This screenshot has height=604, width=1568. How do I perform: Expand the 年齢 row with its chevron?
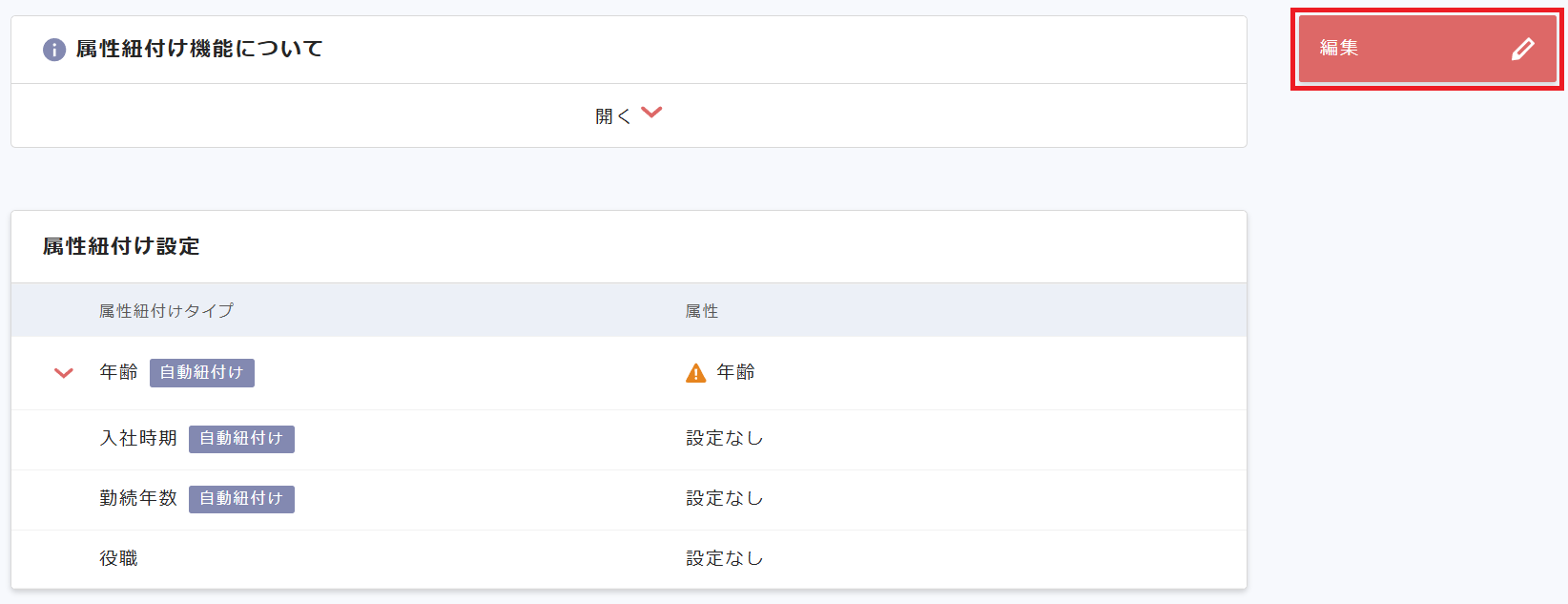tap(64, 373)
